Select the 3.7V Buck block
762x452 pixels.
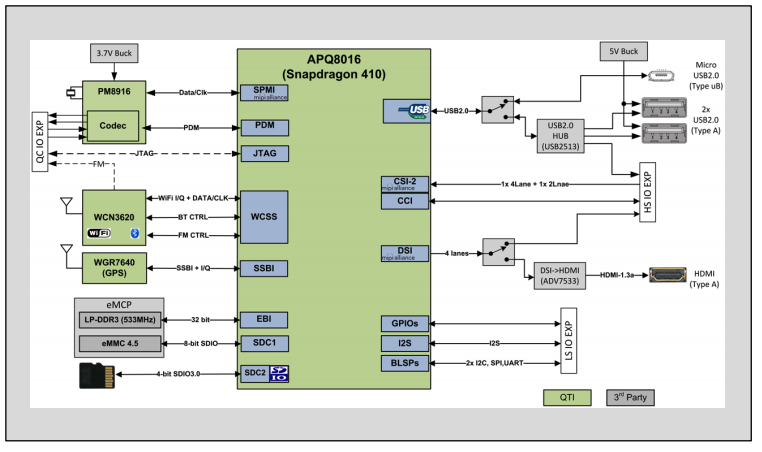coord(114,53)
